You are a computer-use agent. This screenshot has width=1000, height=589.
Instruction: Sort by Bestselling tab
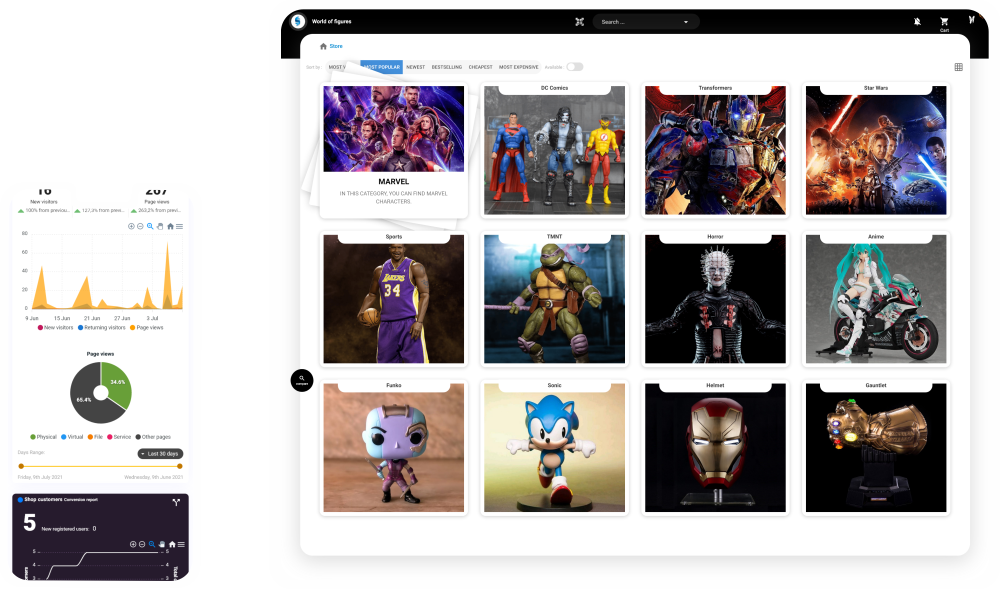tap(446, 67)
